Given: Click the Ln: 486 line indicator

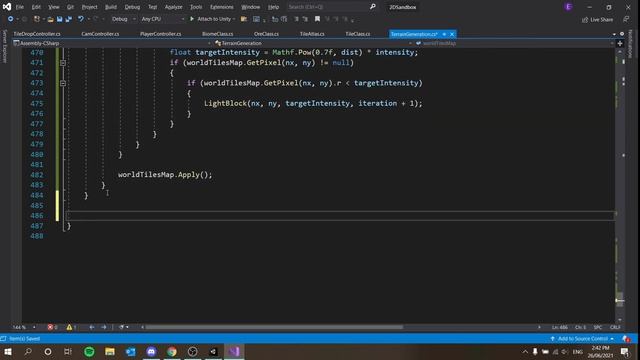Looking at the screenshot, I should pos(560,327).
